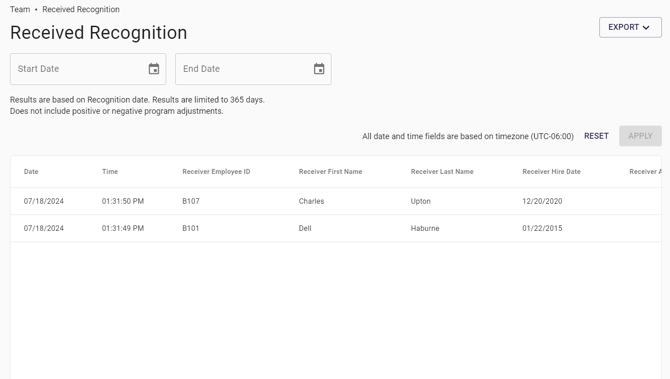This screenshot has height=379, width=670.
Task: Expand the EXPORT dropdown button
Action: click(x=630, y=27)
